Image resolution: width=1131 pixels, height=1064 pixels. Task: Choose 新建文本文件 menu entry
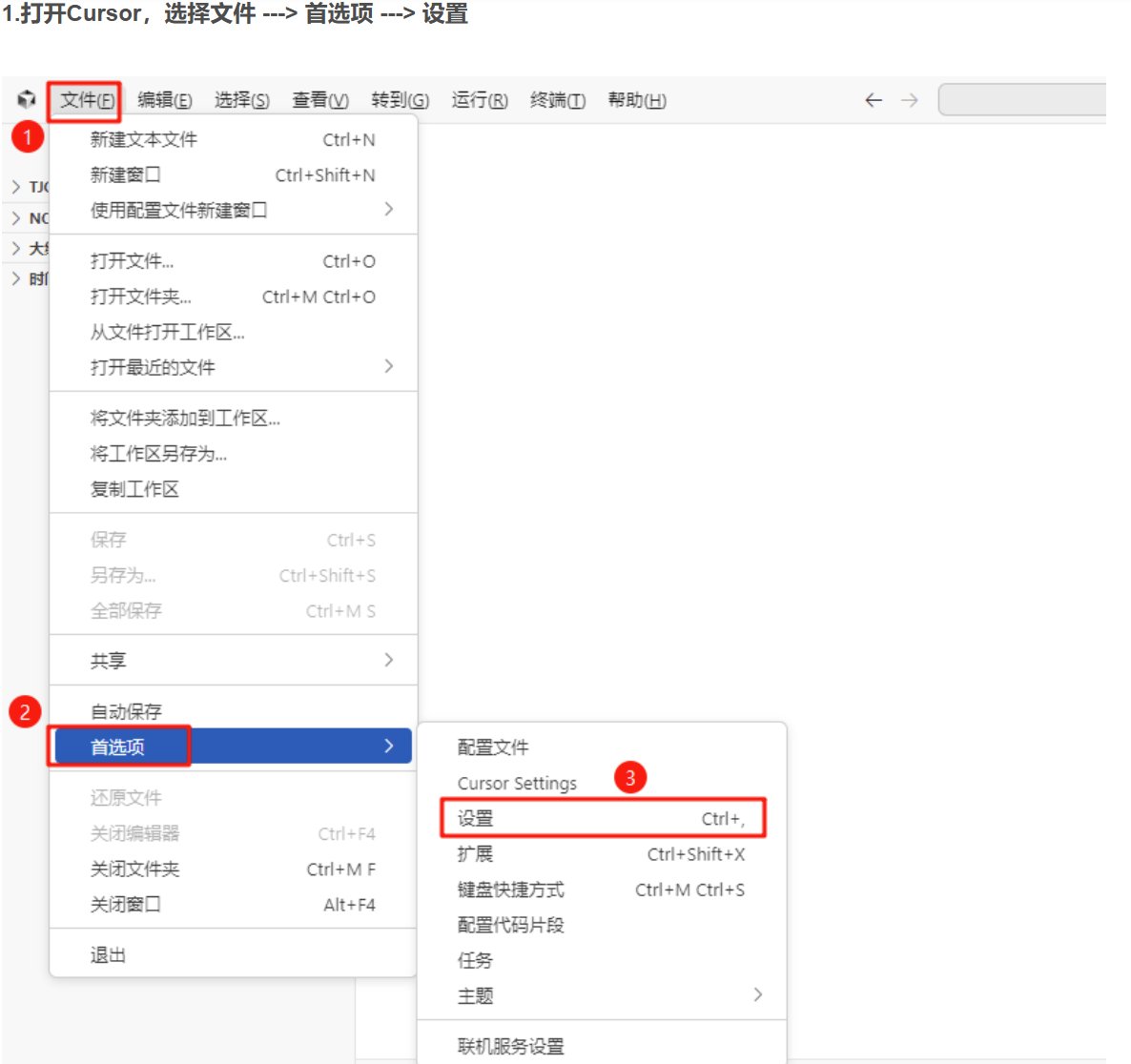point(233,139)
